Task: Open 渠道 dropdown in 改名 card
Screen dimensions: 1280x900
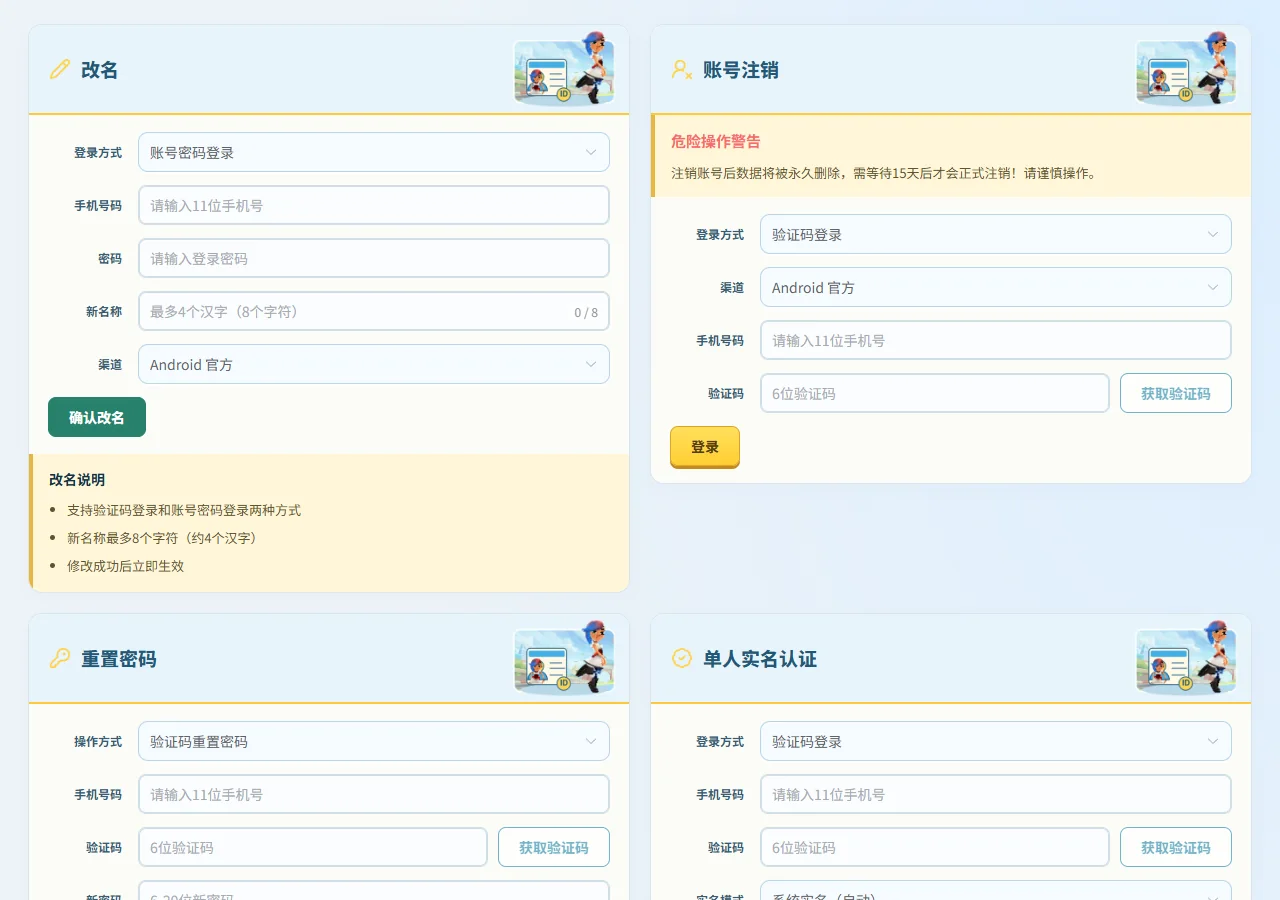Action: tap(374, 364)
